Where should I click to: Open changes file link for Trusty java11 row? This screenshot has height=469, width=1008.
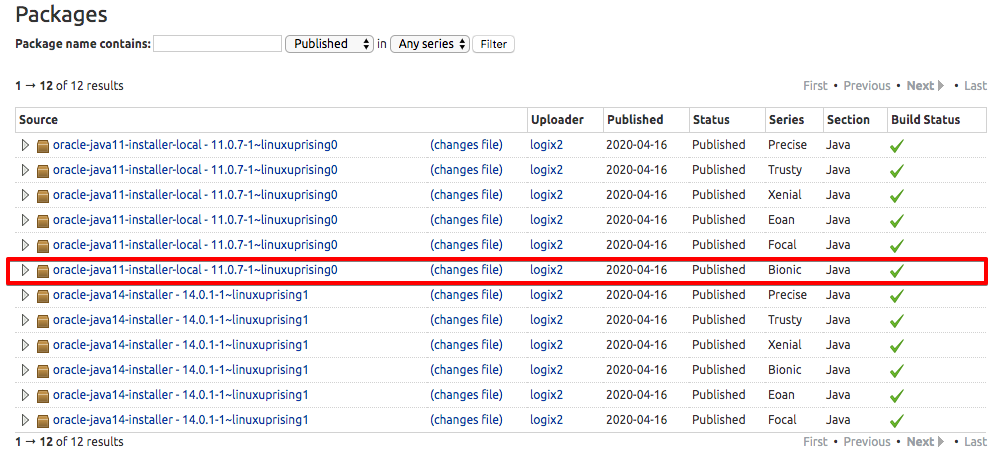point(466,170)
